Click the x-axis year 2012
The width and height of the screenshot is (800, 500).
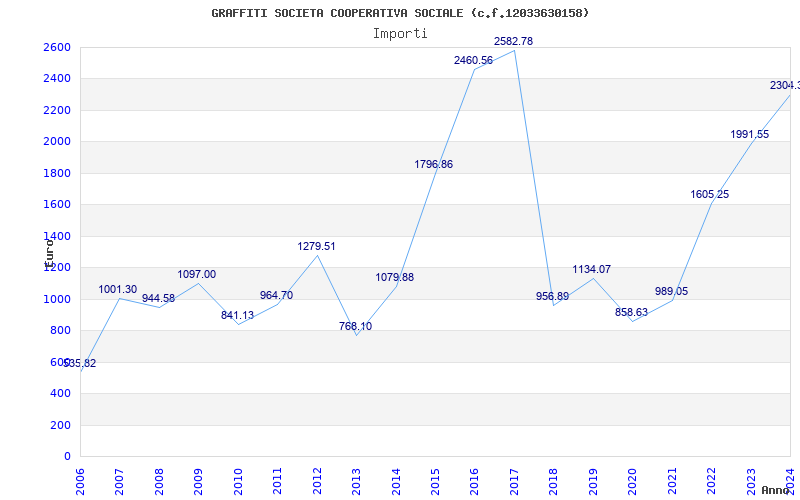tap(317, 481)
